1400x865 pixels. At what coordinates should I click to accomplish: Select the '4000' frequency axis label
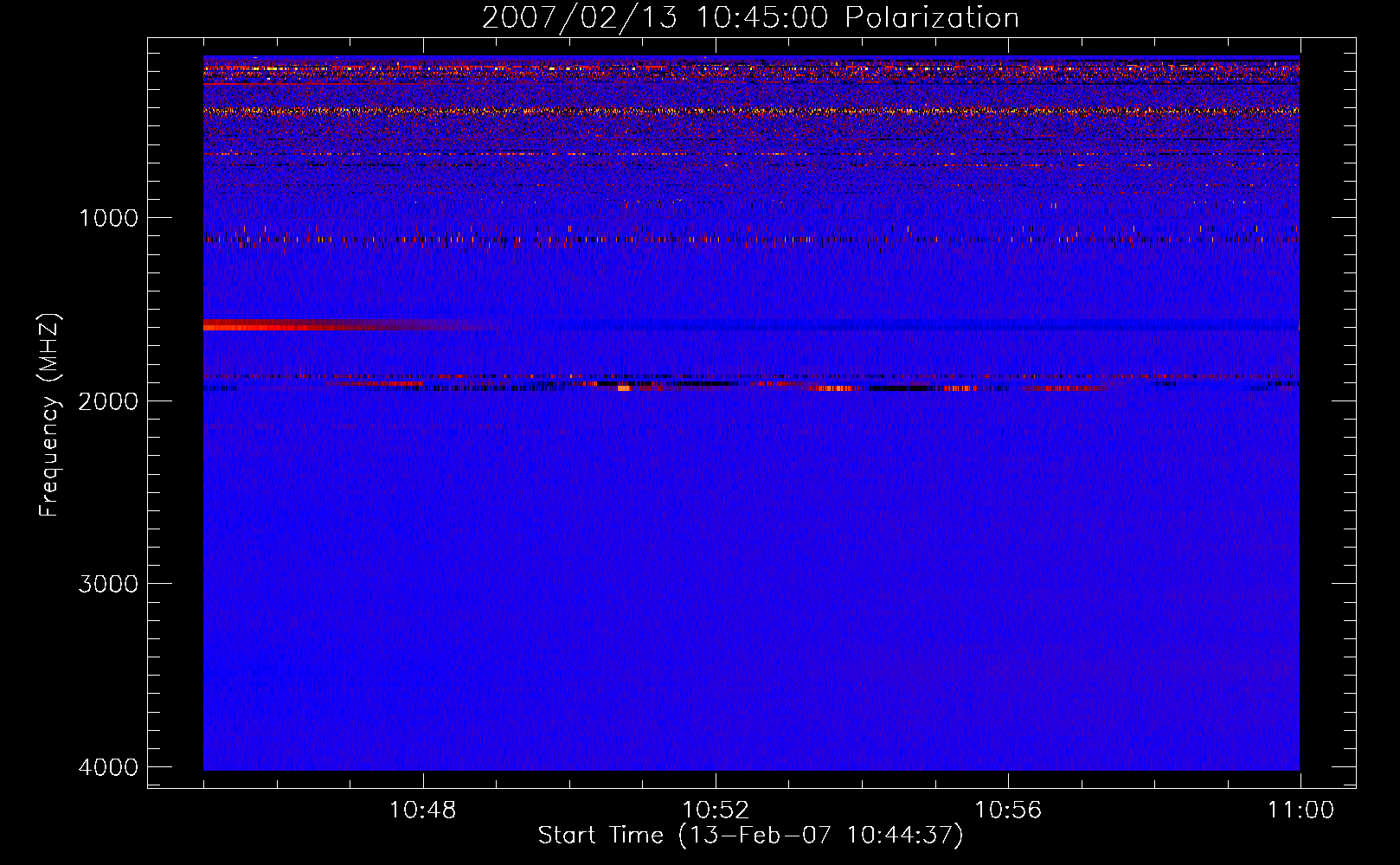coord(108,767)
